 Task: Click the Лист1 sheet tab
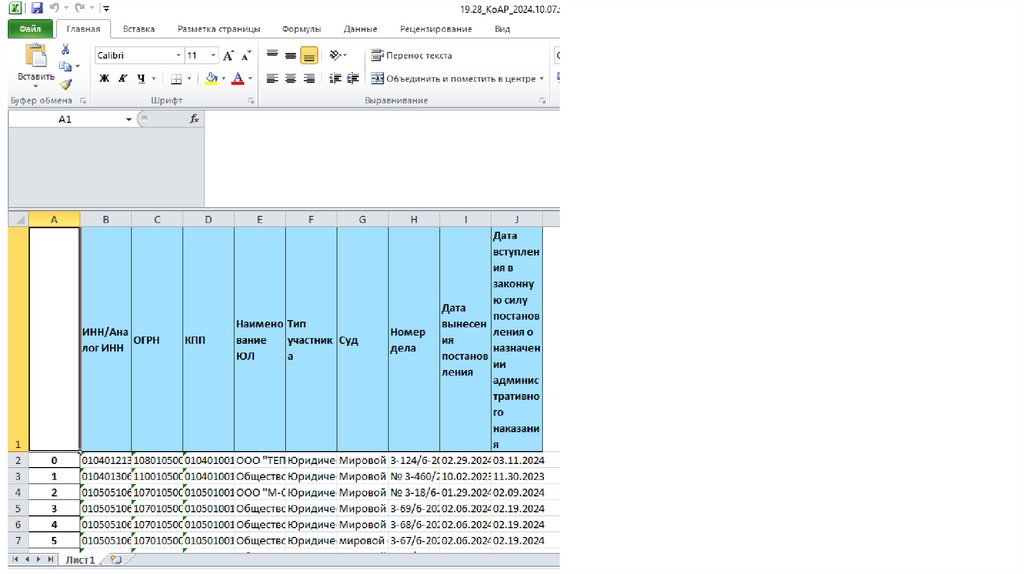tap(80, 560)
